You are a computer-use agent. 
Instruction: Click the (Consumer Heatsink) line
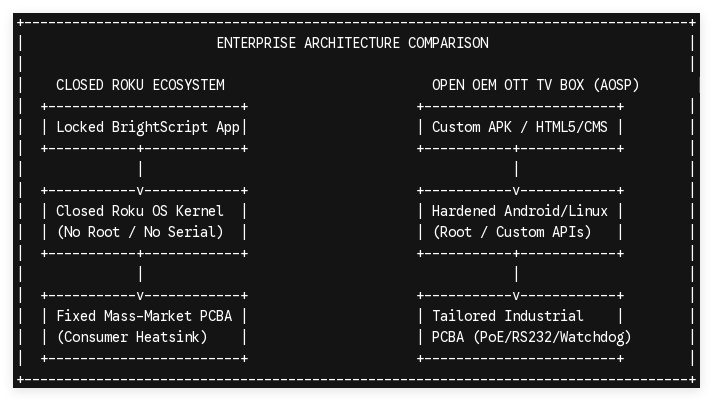tap(132, 337)
